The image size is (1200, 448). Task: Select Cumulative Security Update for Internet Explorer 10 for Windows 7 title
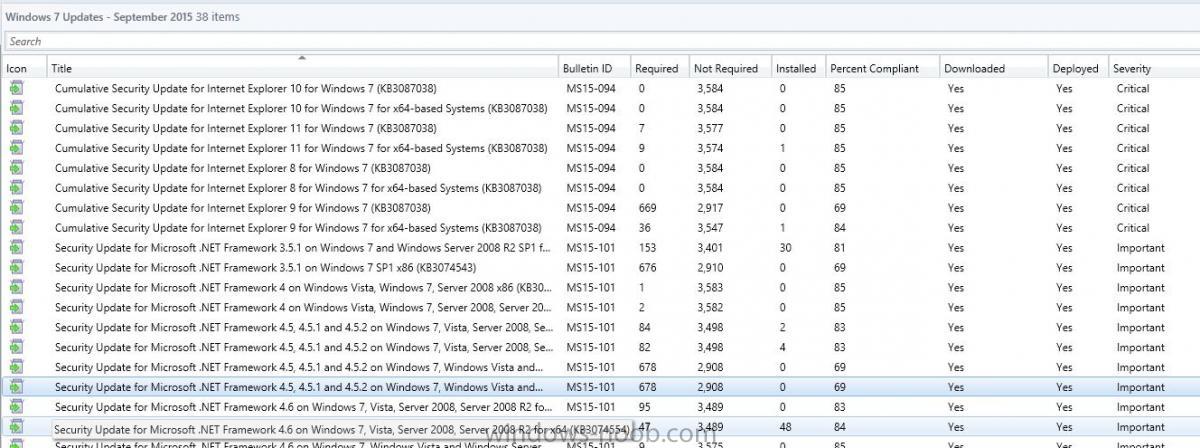coord(245,88)
